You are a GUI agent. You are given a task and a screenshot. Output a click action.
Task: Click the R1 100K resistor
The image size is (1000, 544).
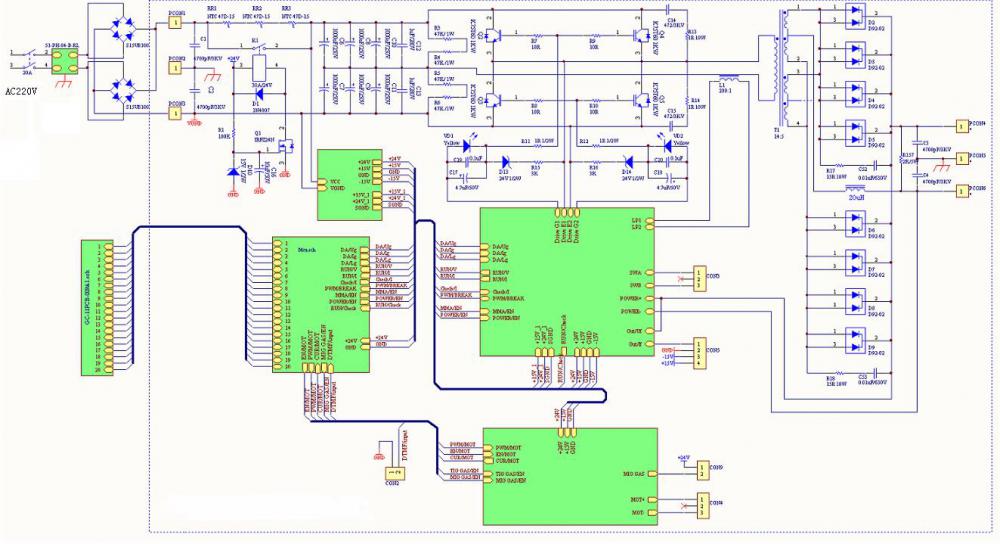(x=233, y=134)
